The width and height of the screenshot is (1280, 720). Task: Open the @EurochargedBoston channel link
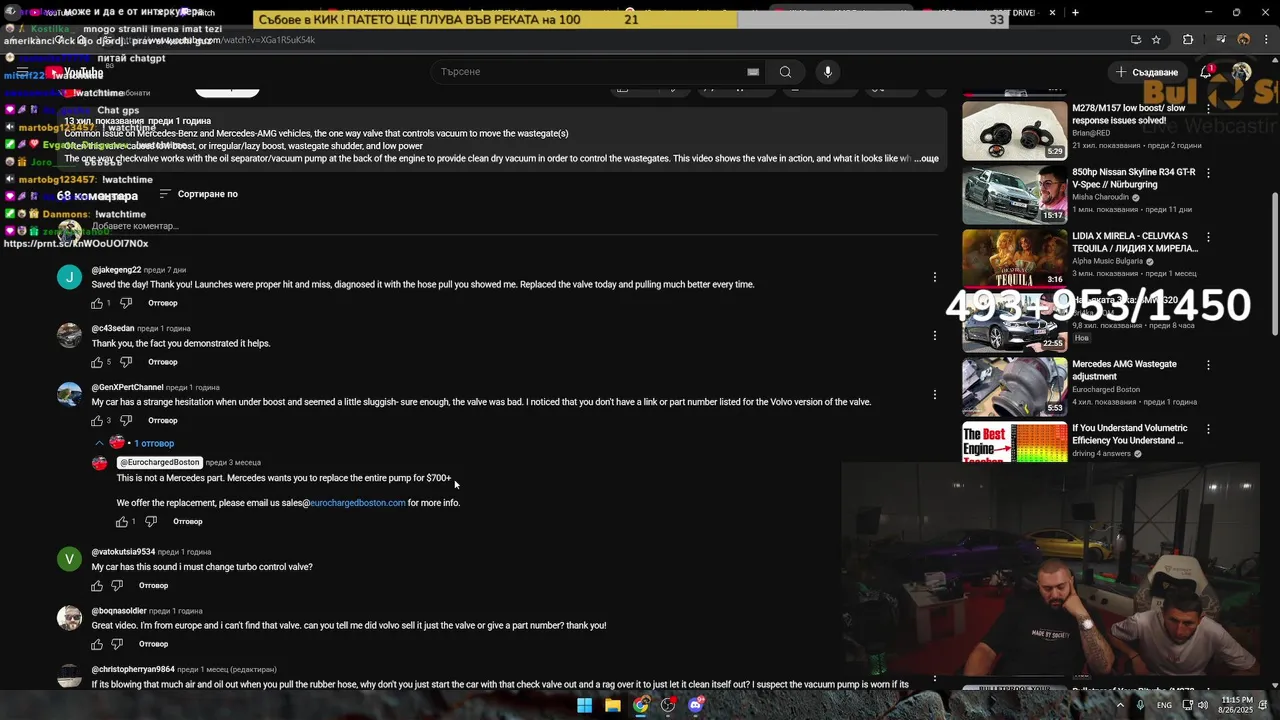click(160, 463)
